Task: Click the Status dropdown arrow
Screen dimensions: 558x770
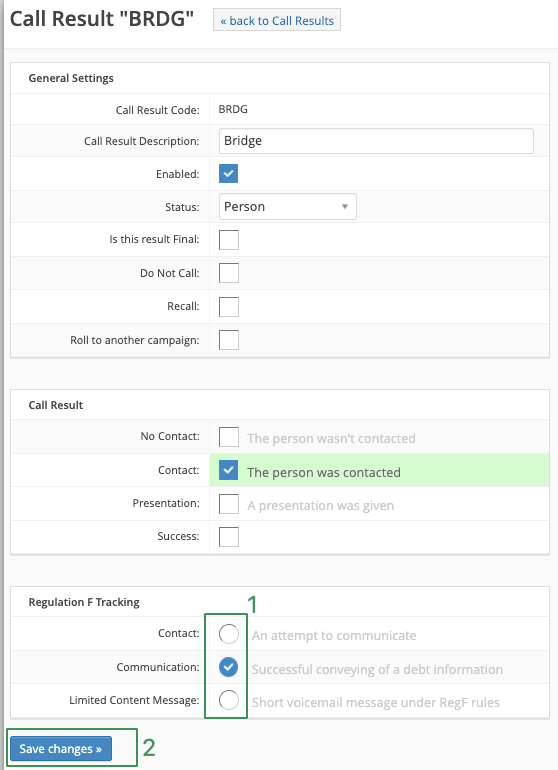Action: coord(345,207)
